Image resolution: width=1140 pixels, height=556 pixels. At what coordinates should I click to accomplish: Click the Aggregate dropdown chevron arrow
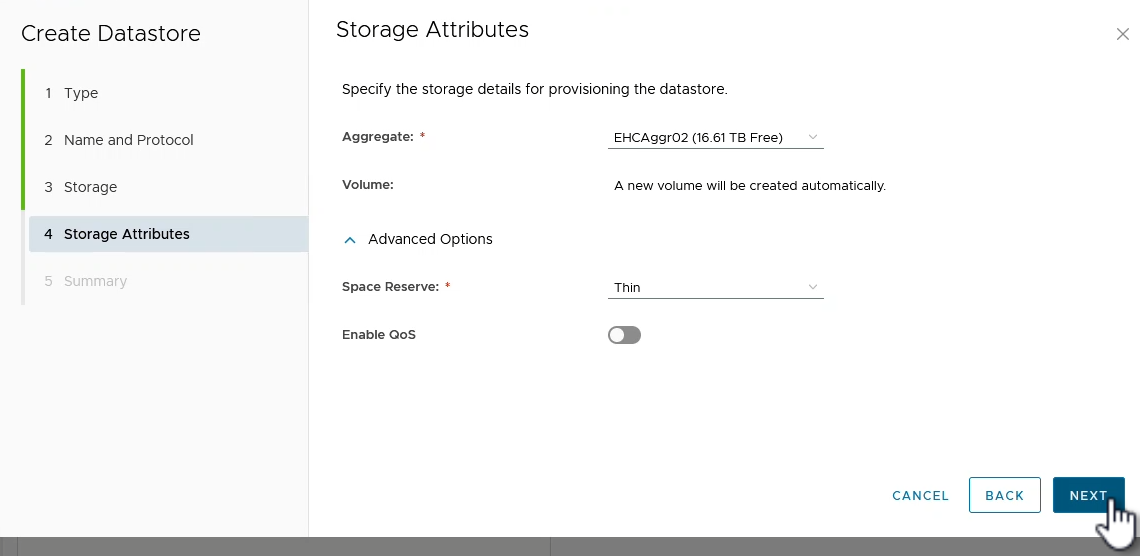(812, 137)
